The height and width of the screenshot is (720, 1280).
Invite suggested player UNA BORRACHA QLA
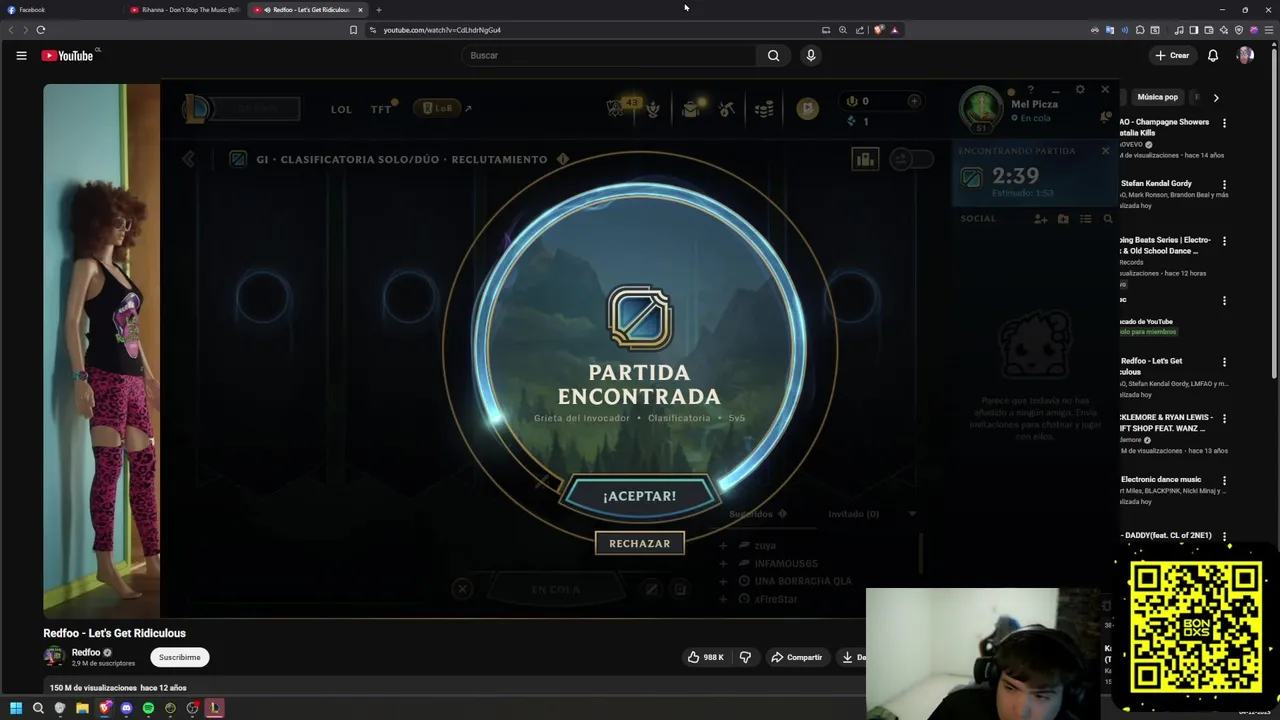(723, 581)
